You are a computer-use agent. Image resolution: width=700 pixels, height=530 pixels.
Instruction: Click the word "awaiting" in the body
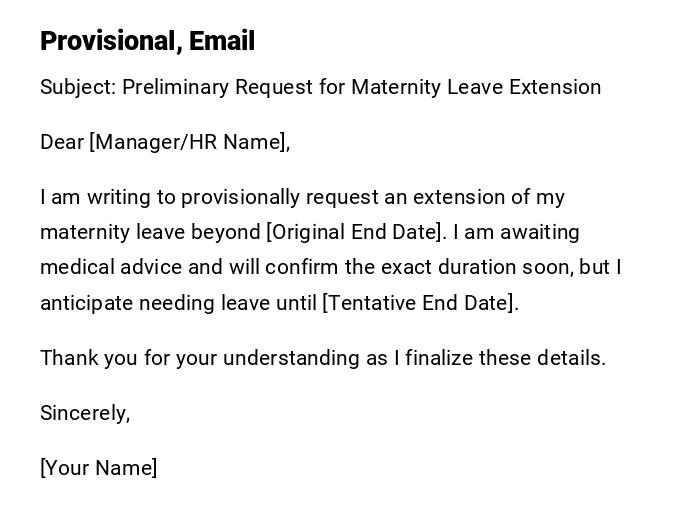[x=540, y=232]
